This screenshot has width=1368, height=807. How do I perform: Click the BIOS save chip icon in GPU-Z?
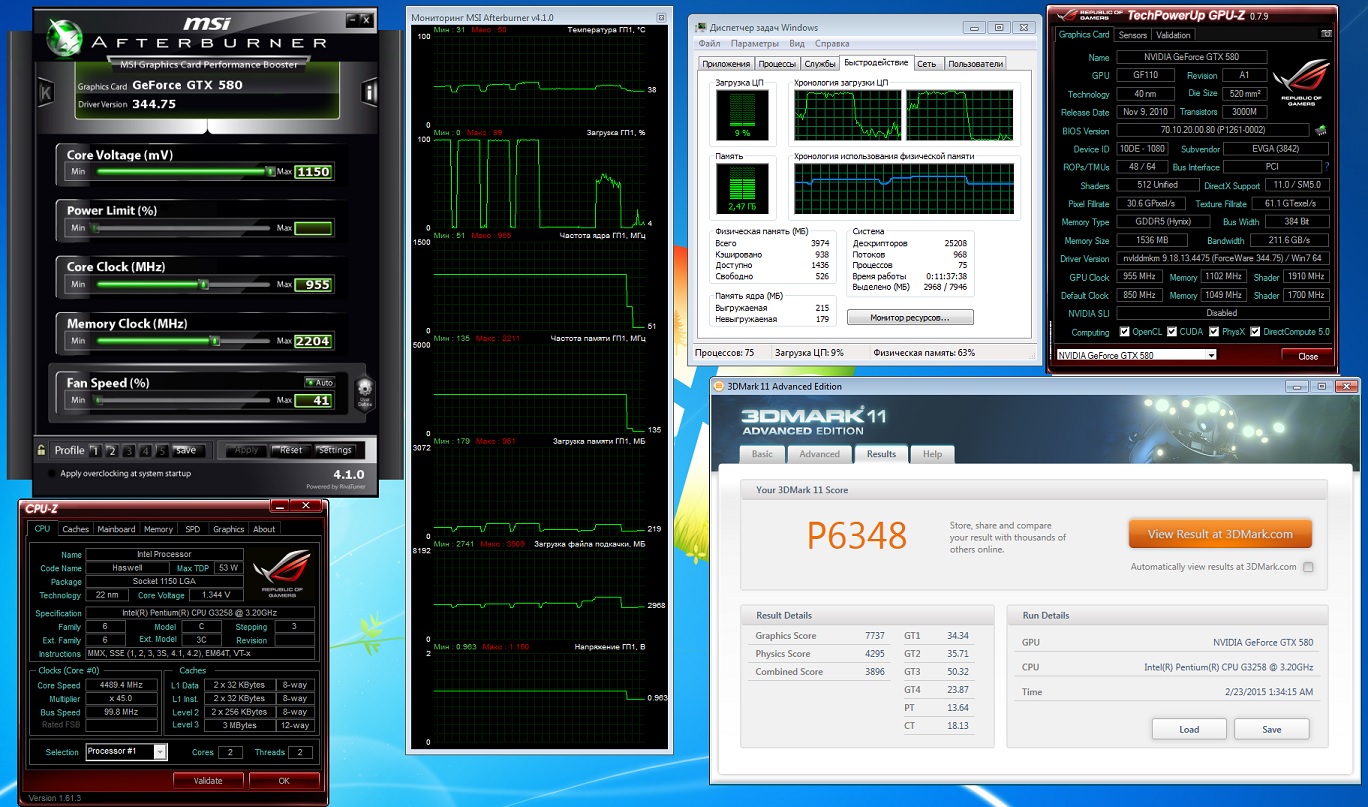(1321, 130)
